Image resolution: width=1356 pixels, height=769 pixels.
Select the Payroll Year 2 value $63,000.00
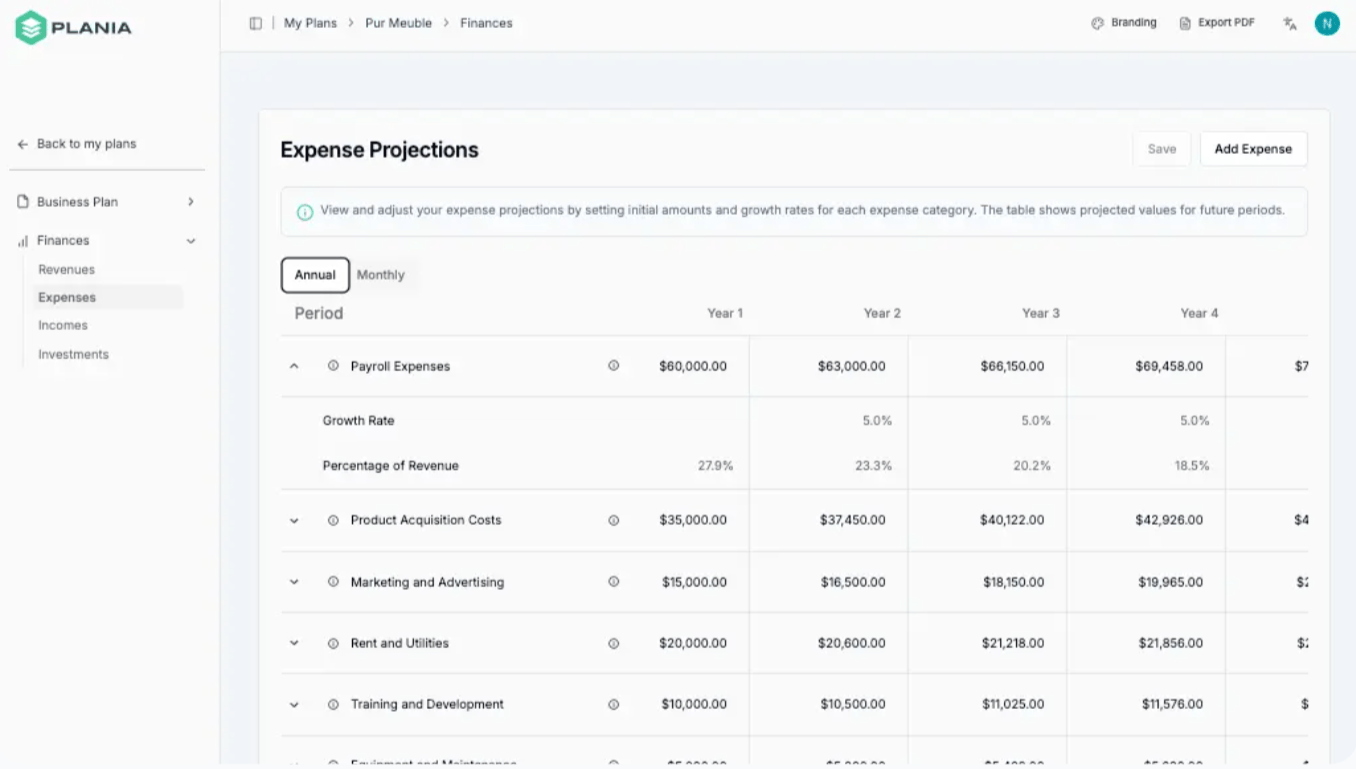[x=851, y=366]
